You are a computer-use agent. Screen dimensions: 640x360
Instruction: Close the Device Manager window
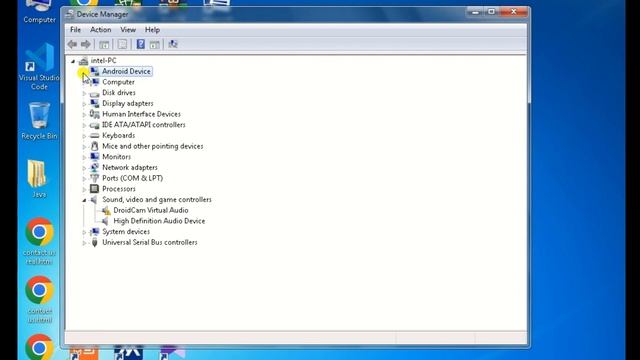pos(514,12)
